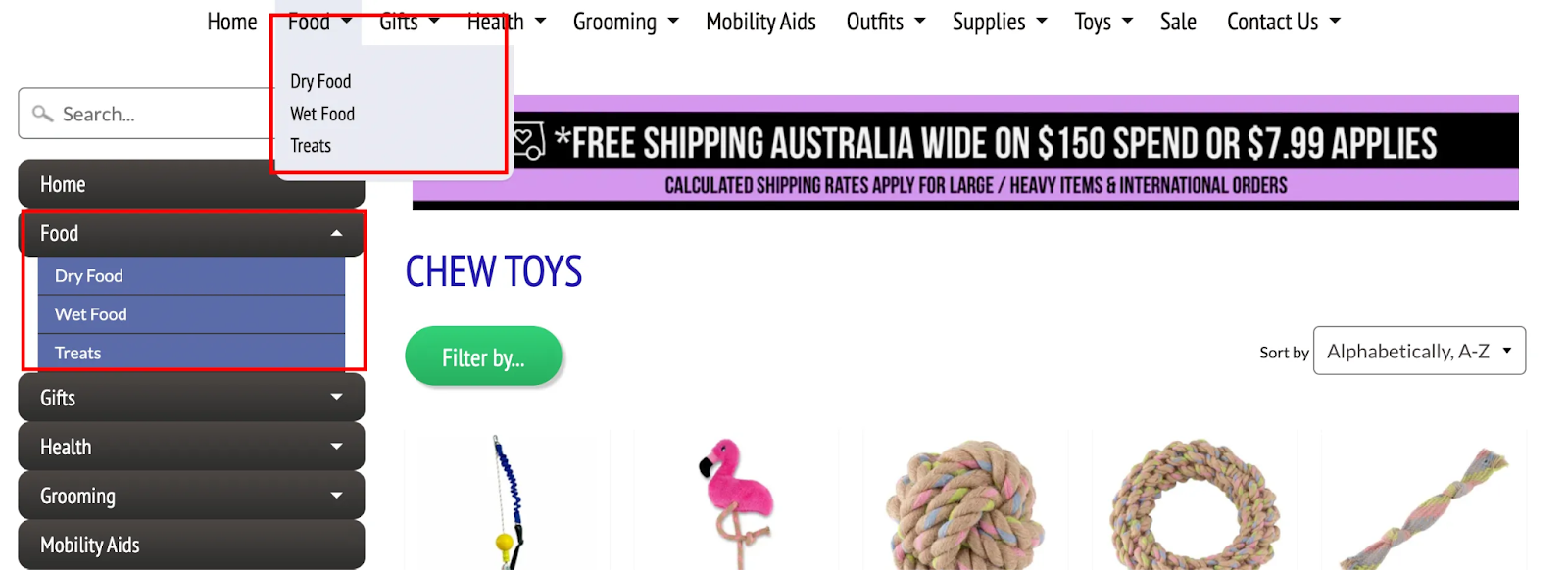This screenshot has height=570, width=1568.
Task: Expand the Health sidebar section
Action: (x=336, y=446)
